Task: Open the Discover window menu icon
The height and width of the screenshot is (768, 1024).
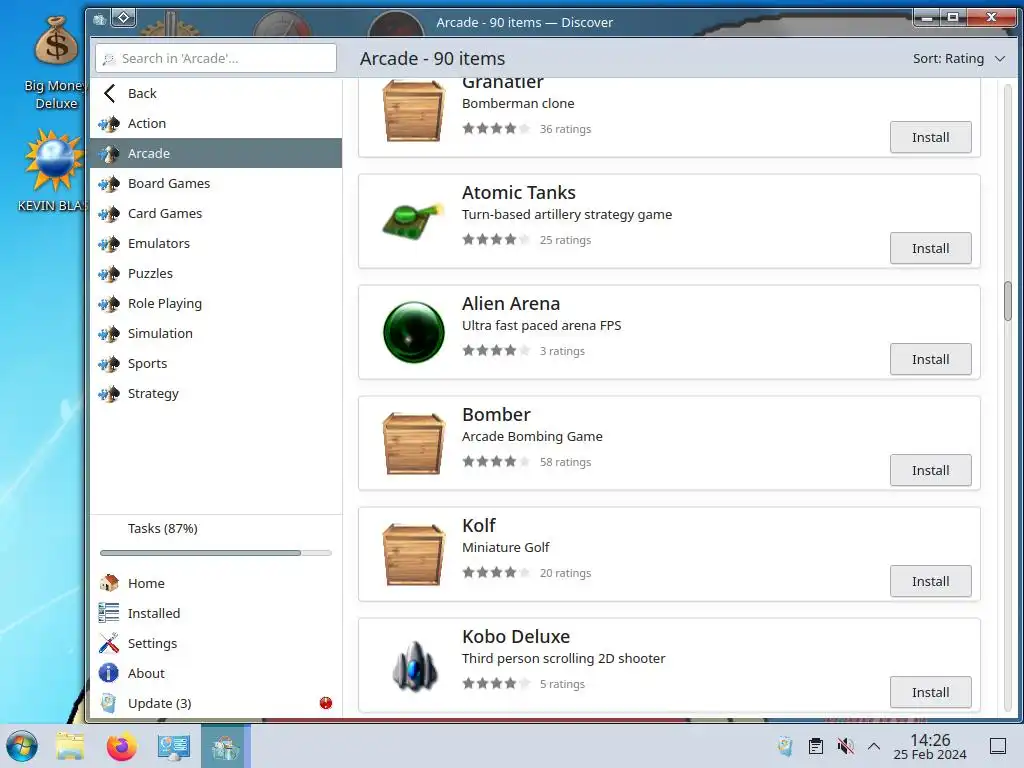Action: click(x=99, y=20)
